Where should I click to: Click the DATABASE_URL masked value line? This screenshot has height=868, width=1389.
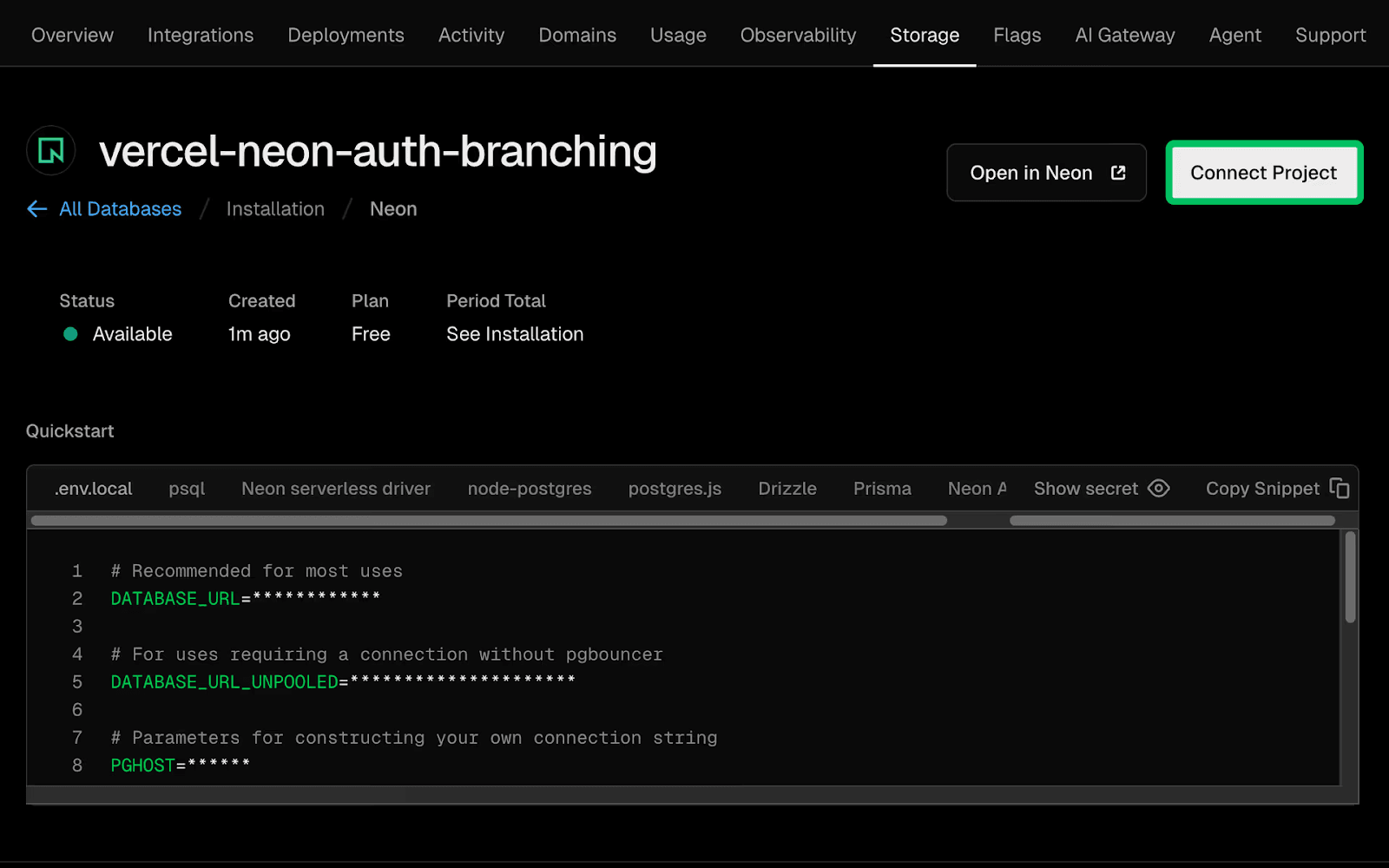(246, 598)
